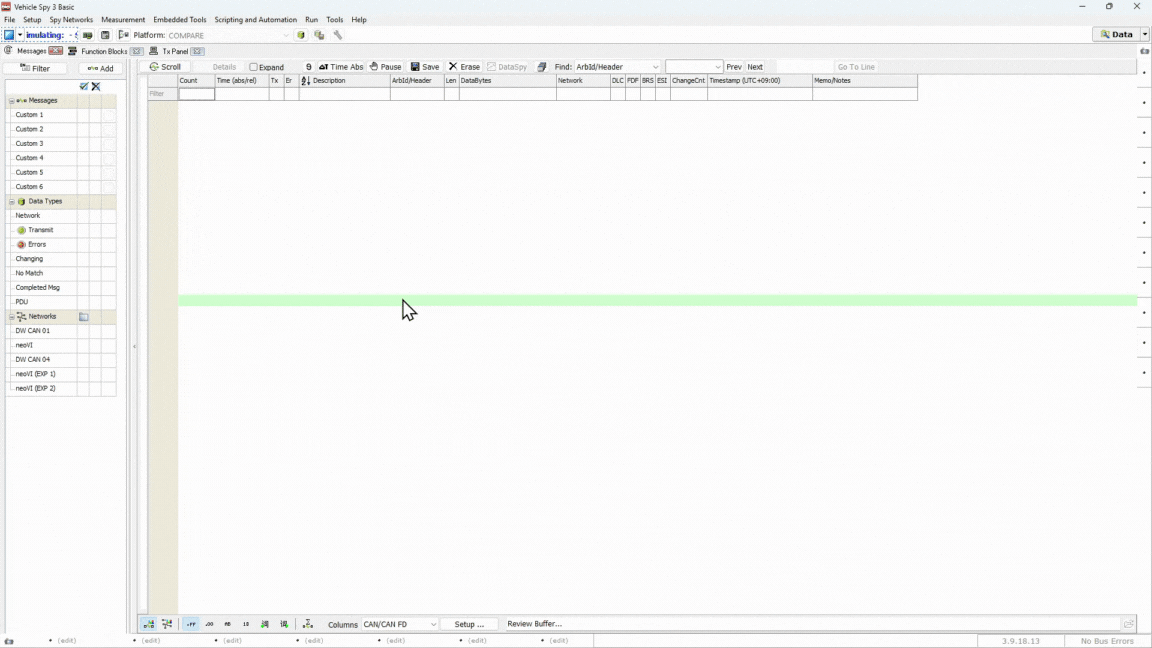Erase the message buffer with the X icon
This screenshot has height=648, width=1152.
click(x=453, y=67)
